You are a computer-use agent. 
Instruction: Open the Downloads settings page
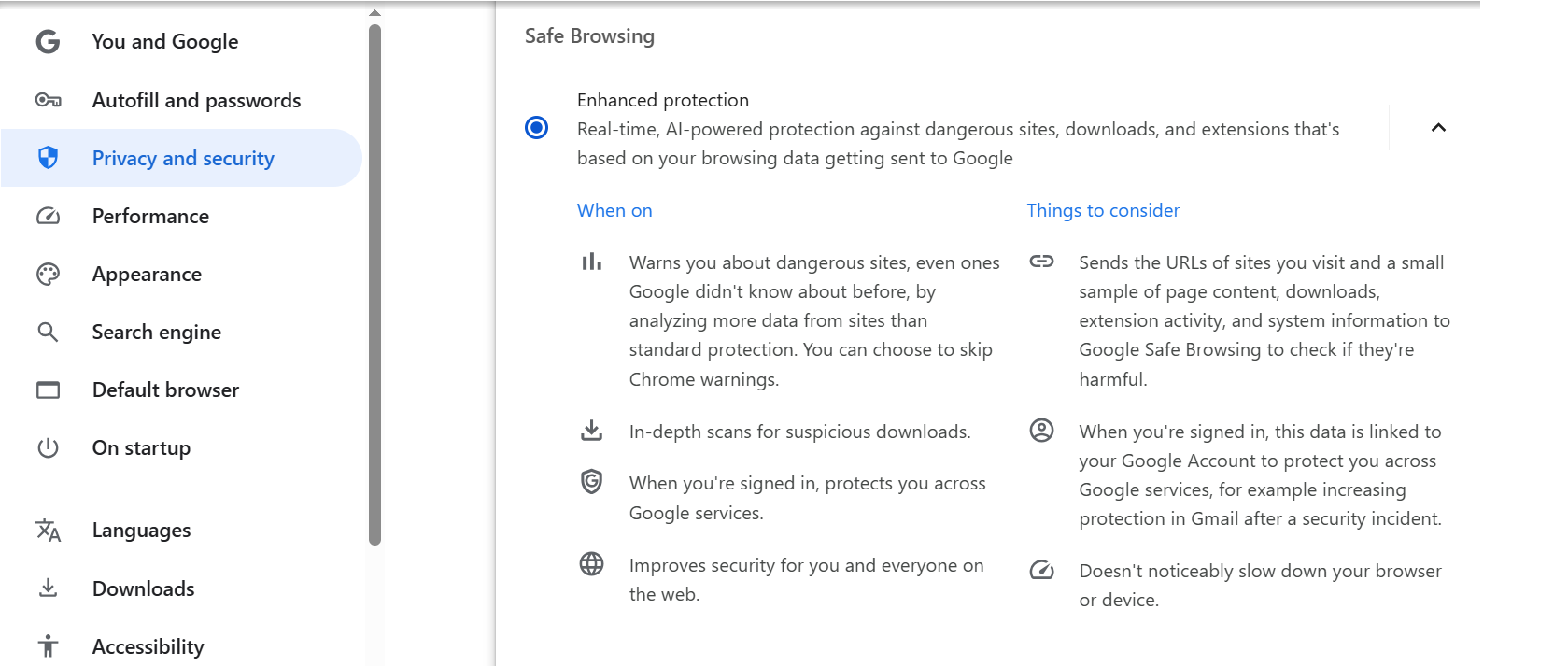pyautogui.click(x=143, y=588)
